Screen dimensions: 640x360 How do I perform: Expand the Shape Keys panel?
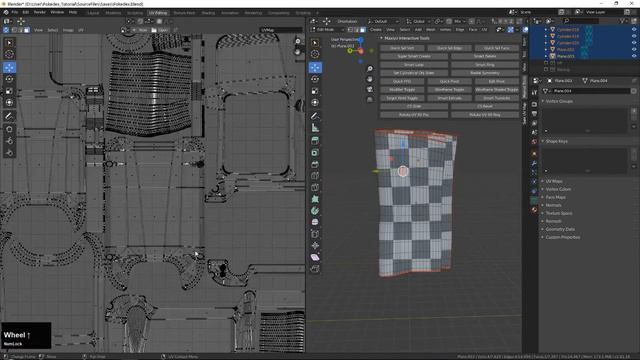(557, 141)
